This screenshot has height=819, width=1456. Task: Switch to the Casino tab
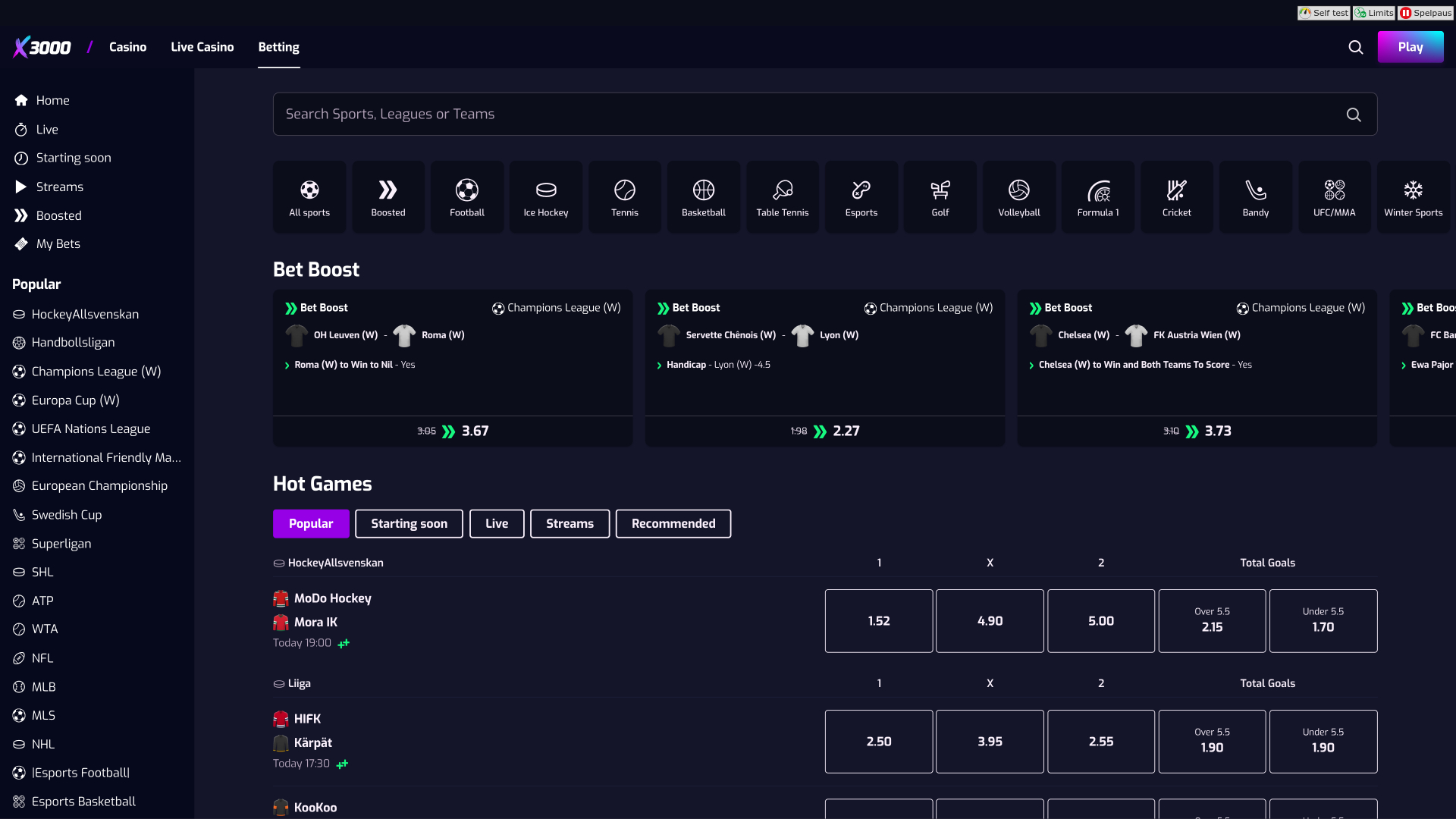[x=127, y=47]
